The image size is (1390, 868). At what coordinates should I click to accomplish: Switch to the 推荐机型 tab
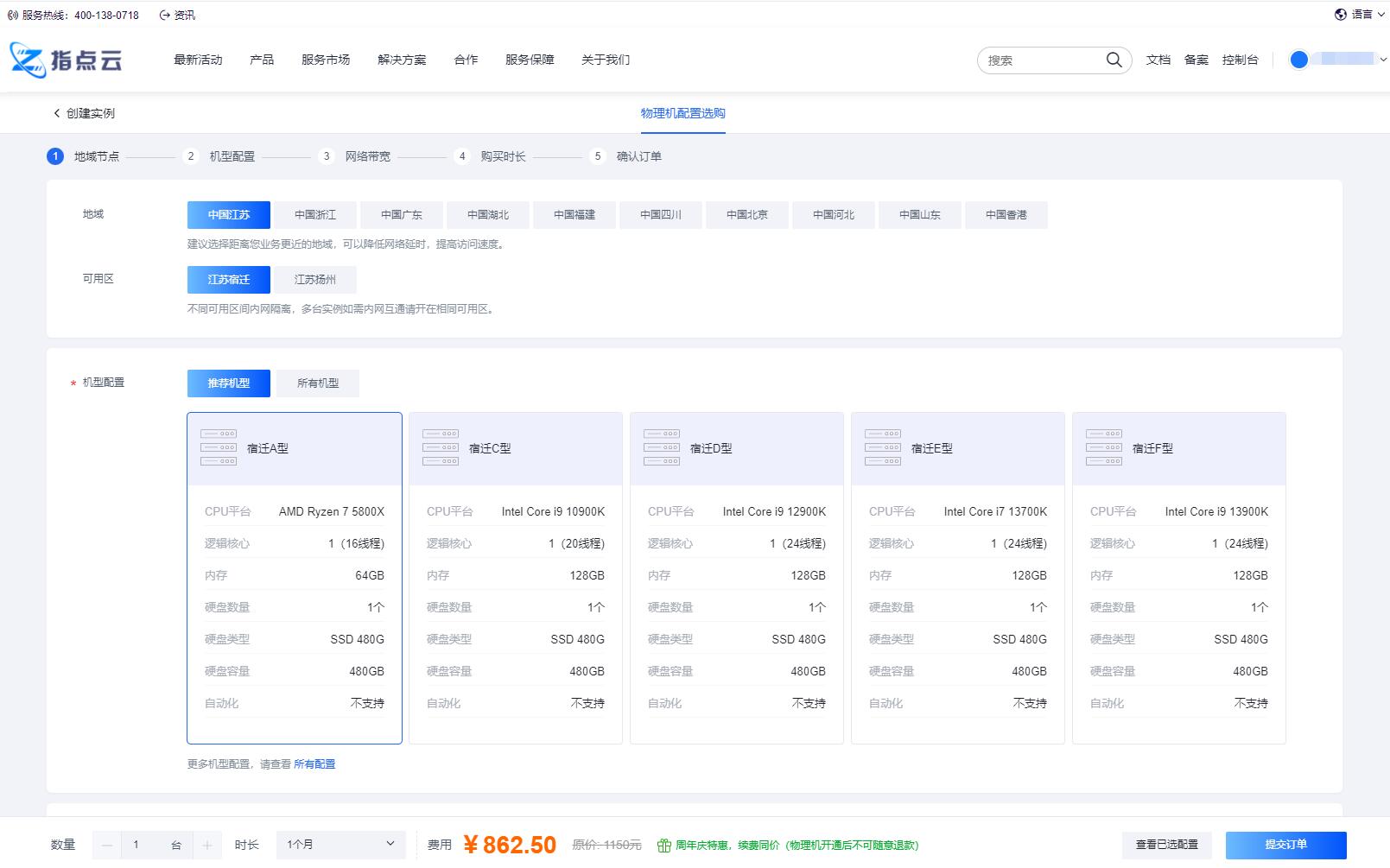pos(229,383)
